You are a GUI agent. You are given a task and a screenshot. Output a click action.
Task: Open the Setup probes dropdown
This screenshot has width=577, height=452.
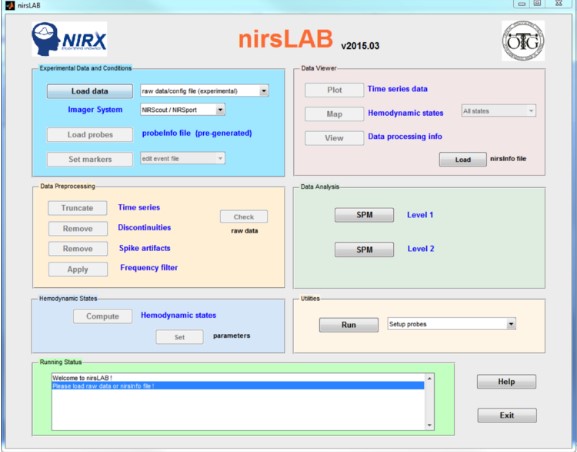click(452, 324)
